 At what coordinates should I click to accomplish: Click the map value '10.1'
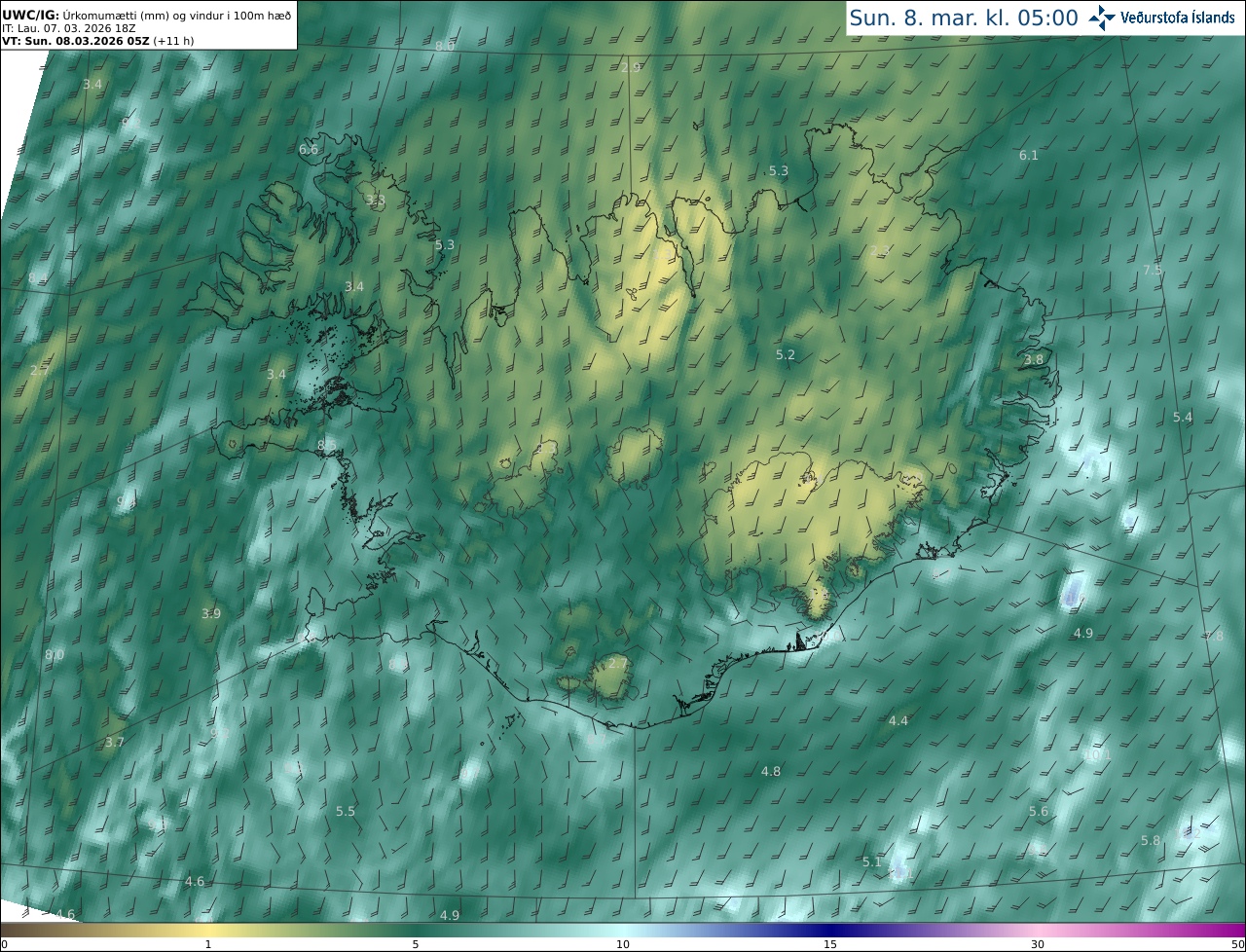1098,754
